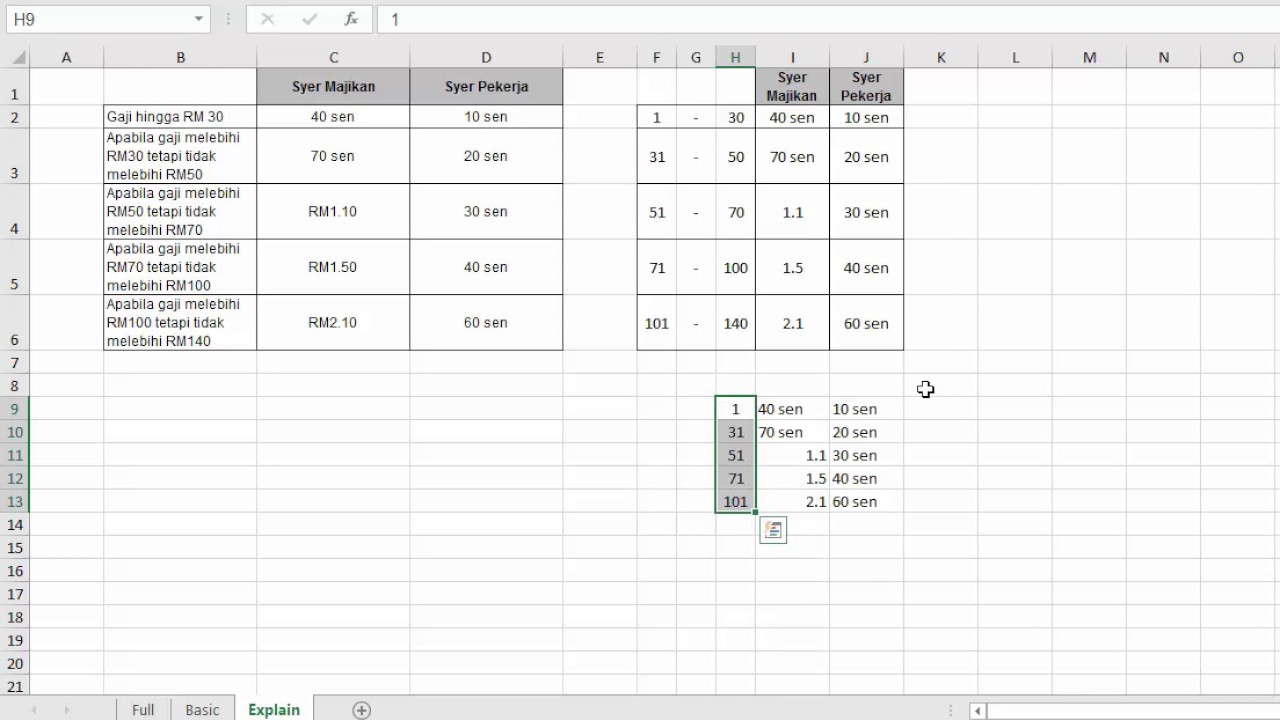This screenshot has height=720, width=1280.
Task: Click cell '60 sen' in J6
Action: coord(866,323)
